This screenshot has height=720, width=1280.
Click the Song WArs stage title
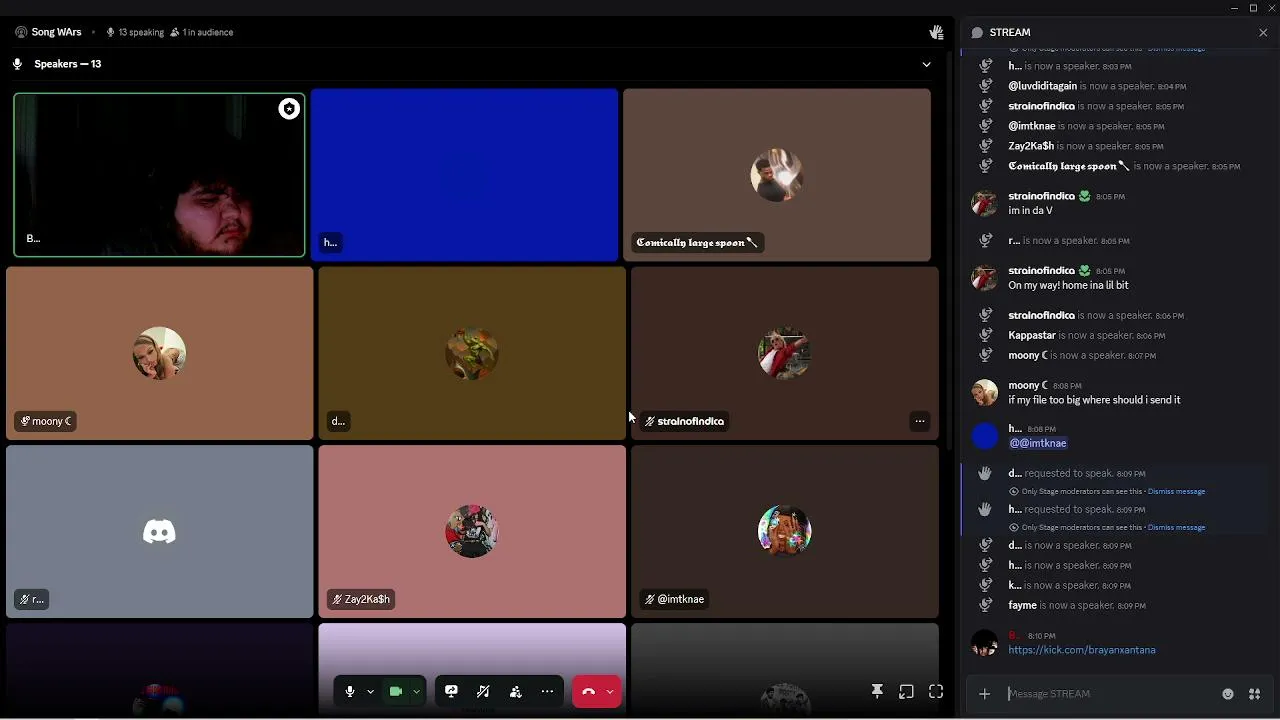click(x=56, y=32)
